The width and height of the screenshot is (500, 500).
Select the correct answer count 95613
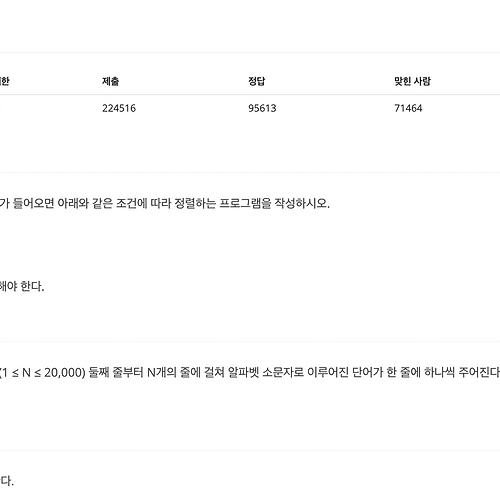point(262,108)
